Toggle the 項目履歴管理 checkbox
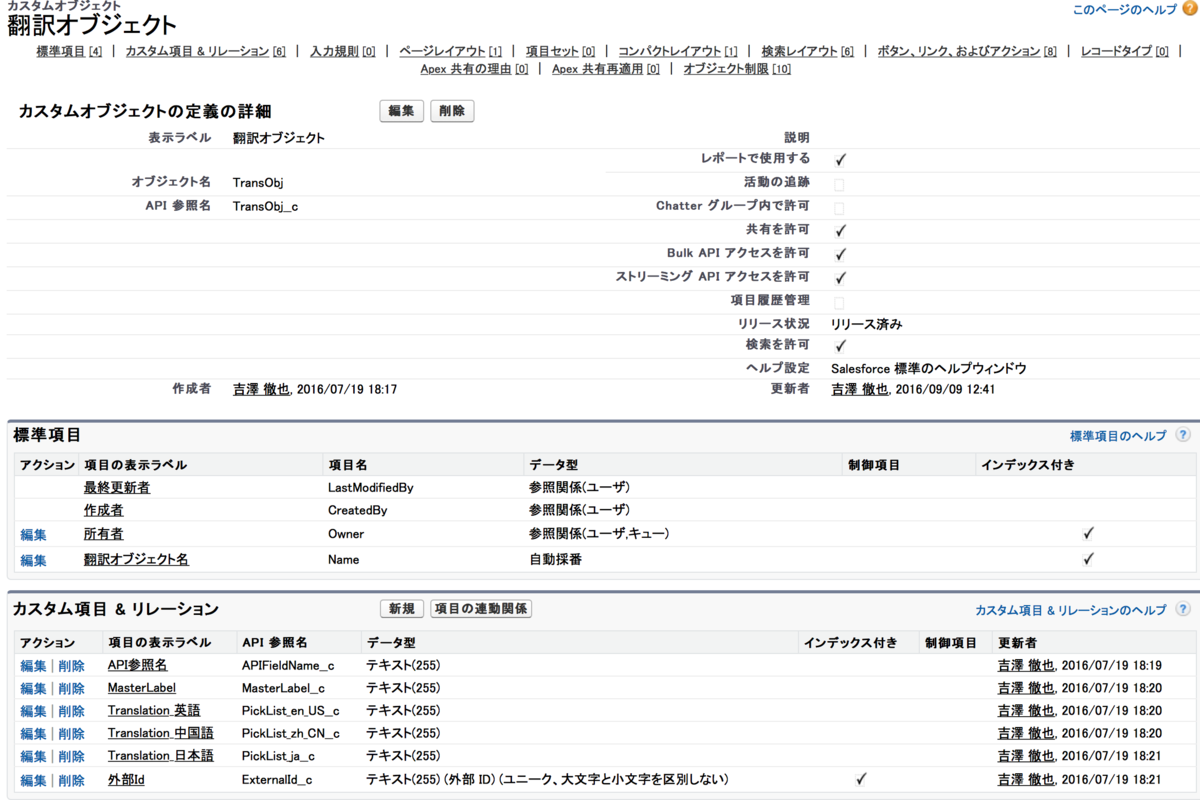Viewport: 1200px width, 800px height. tap(839, 302)
